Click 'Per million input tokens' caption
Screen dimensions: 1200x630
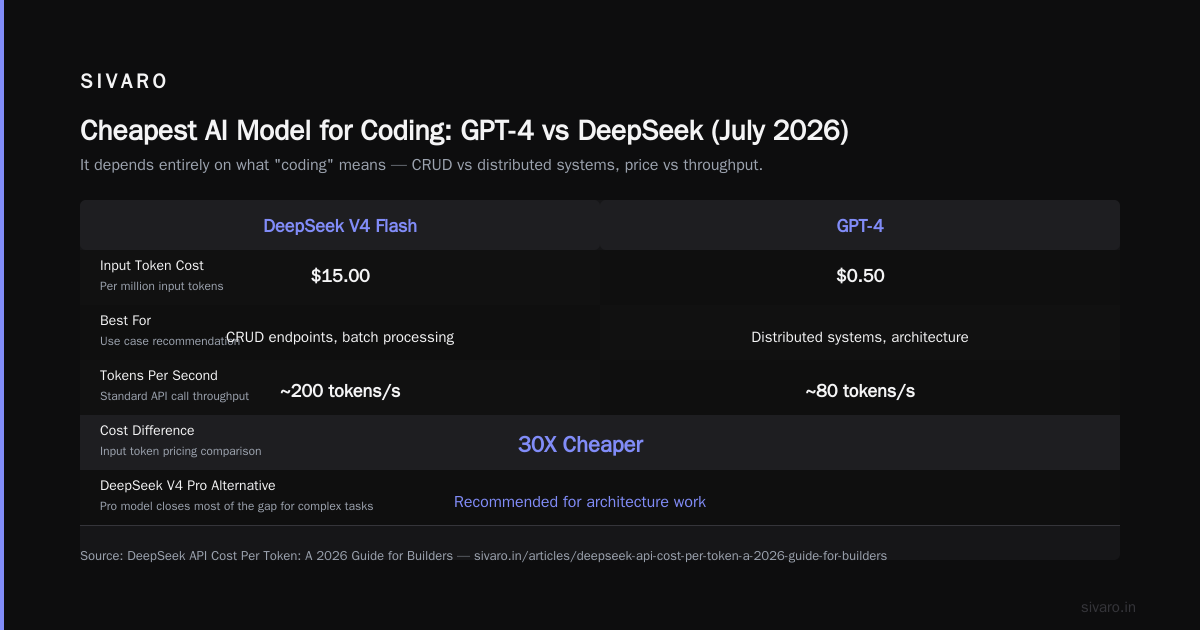[x=162, y=286]
